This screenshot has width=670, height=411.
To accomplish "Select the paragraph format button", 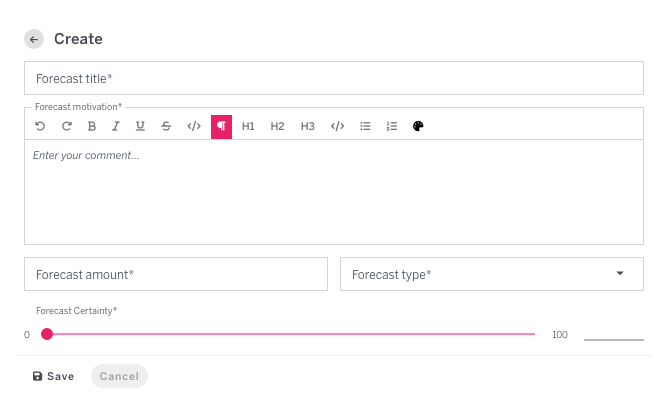I will pyautogui.click(x=221, y=126).
